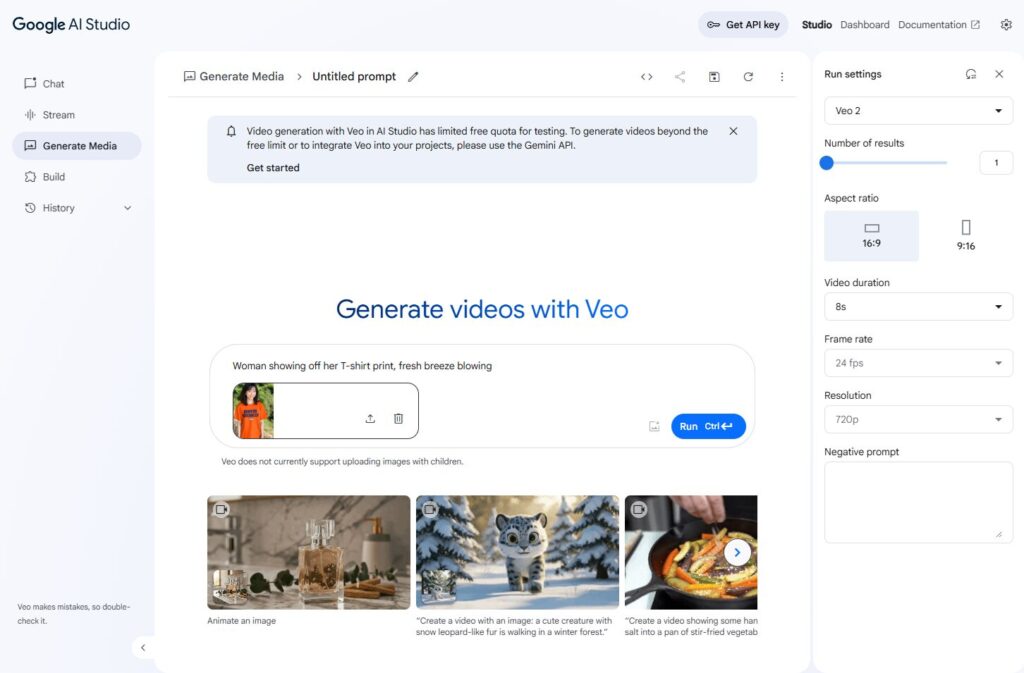Viewport: 1024px width, 673px height.
Task: Open the Resolution 720p dropdown
Action: click(918, 419)
